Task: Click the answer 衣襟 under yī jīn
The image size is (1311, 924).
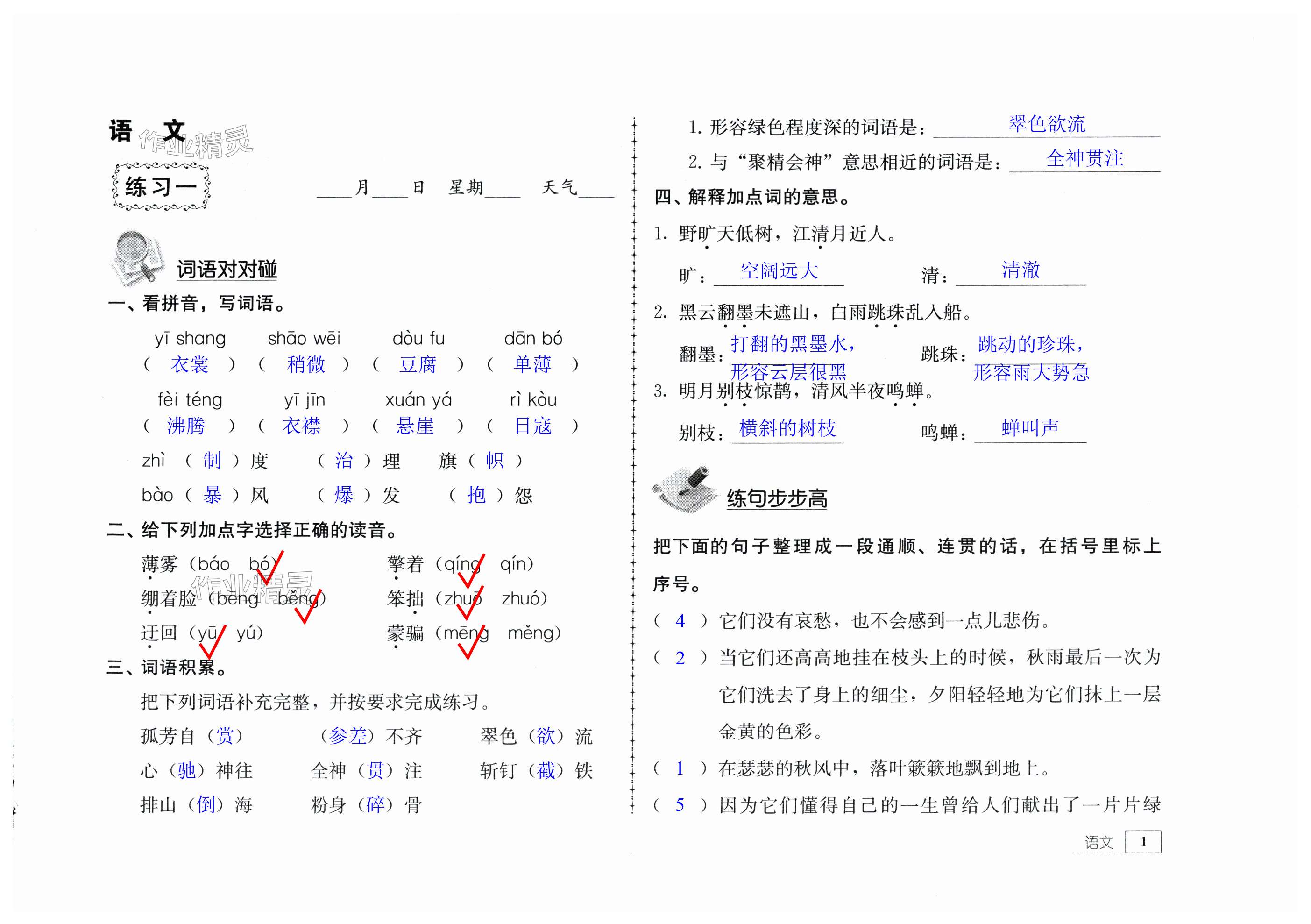Action: point(302,426)
